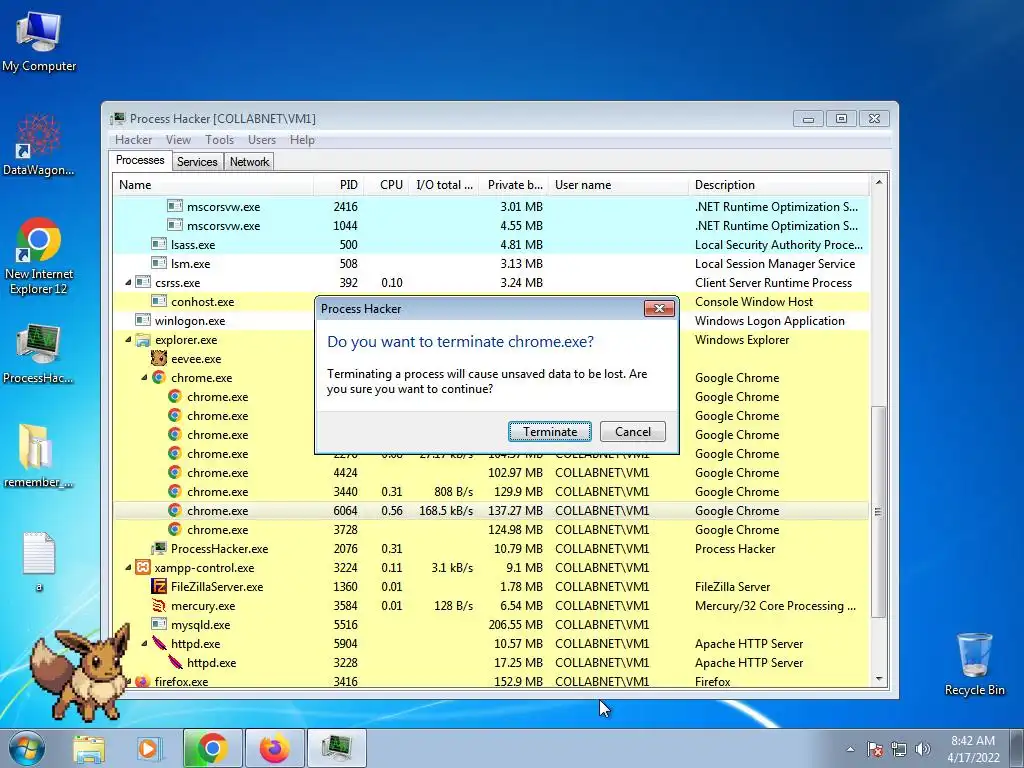1024x768 pixels.
Task: Open the View menu
Action: 178,140
